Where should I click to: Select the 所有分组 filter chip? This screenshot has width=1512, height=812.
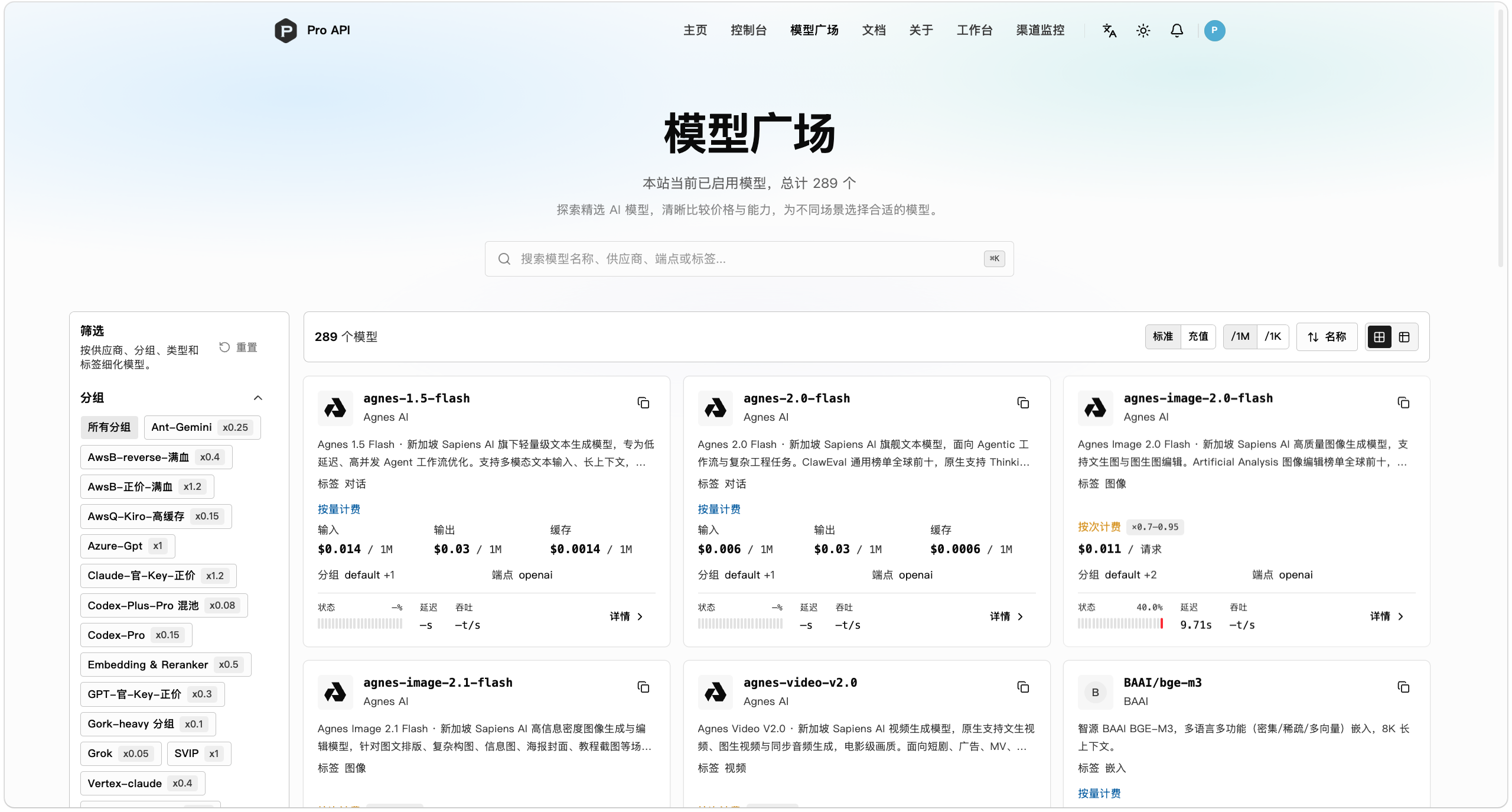(109, 427)
